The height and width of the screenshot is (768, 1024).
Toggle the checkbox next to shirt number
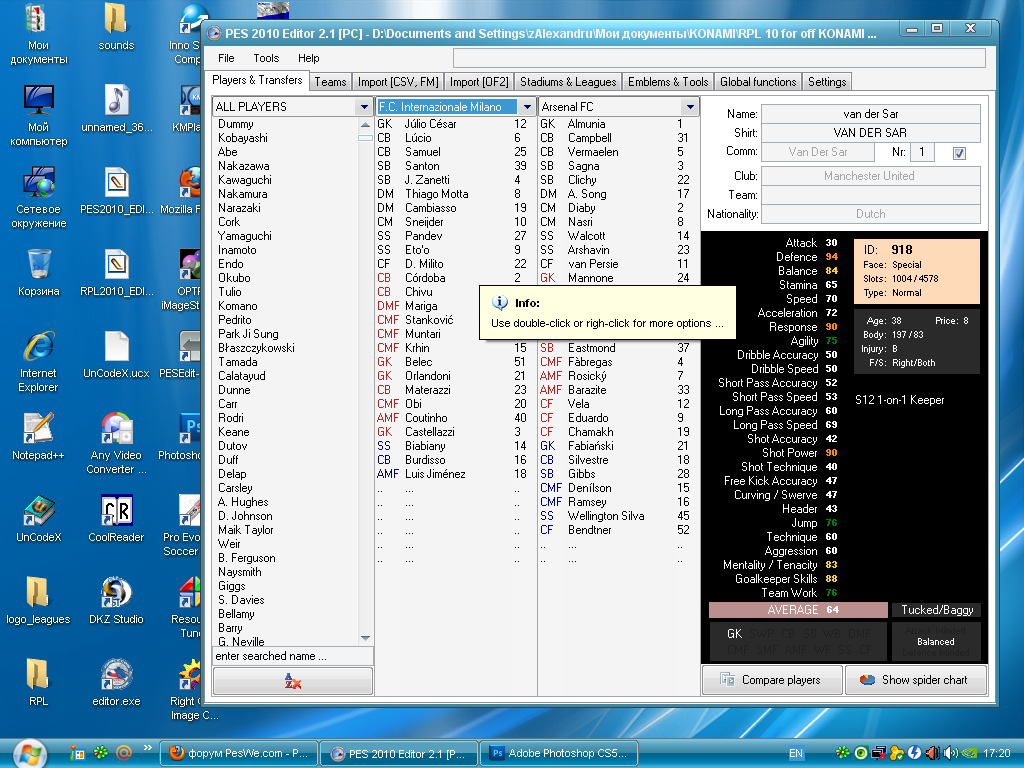(959, 153)
